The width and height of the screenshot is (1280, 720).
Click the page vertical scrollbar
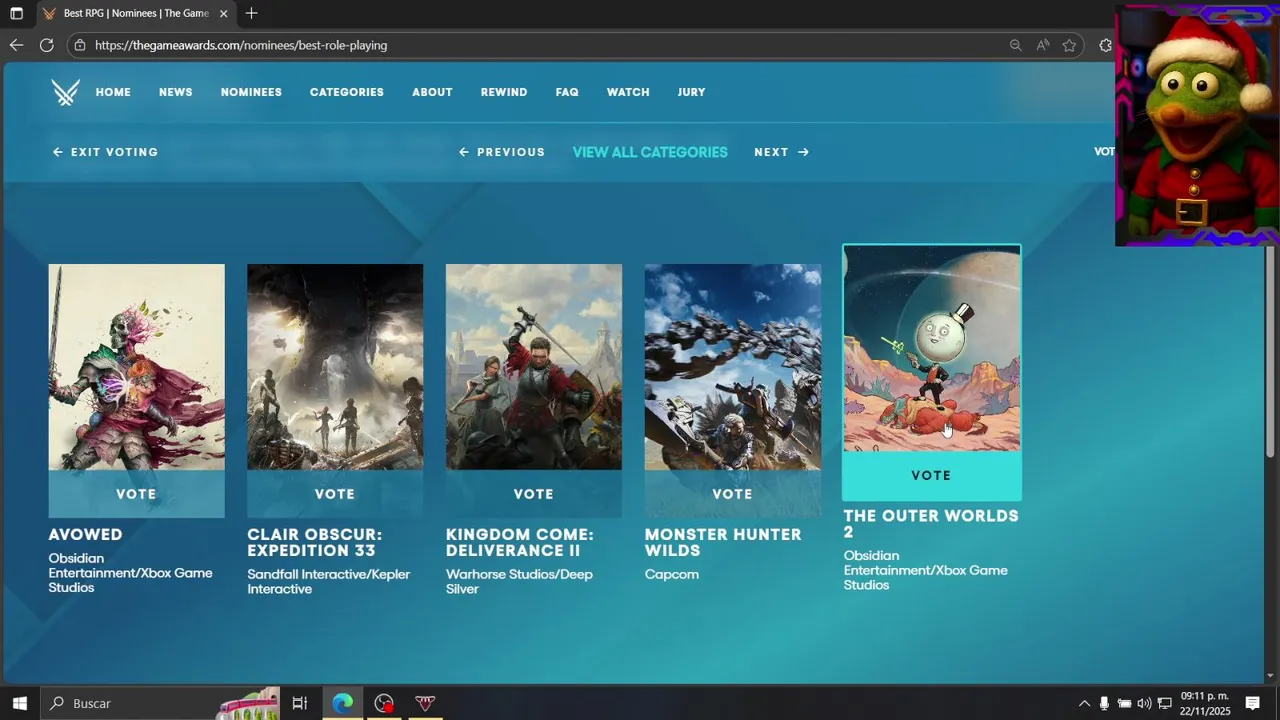1271,350
